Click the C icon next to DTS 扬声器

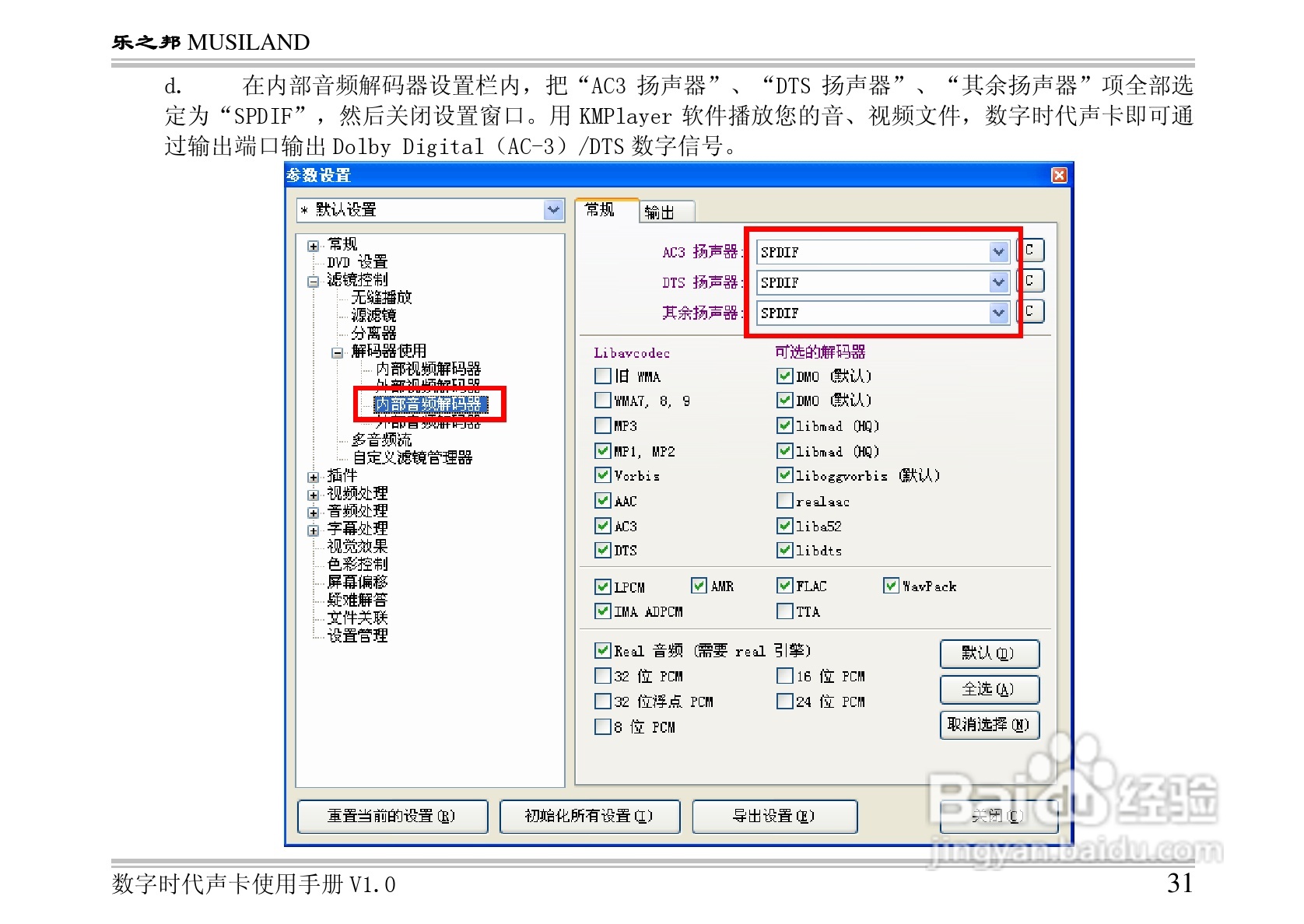pyautogui.click(x=1032, y=281)
